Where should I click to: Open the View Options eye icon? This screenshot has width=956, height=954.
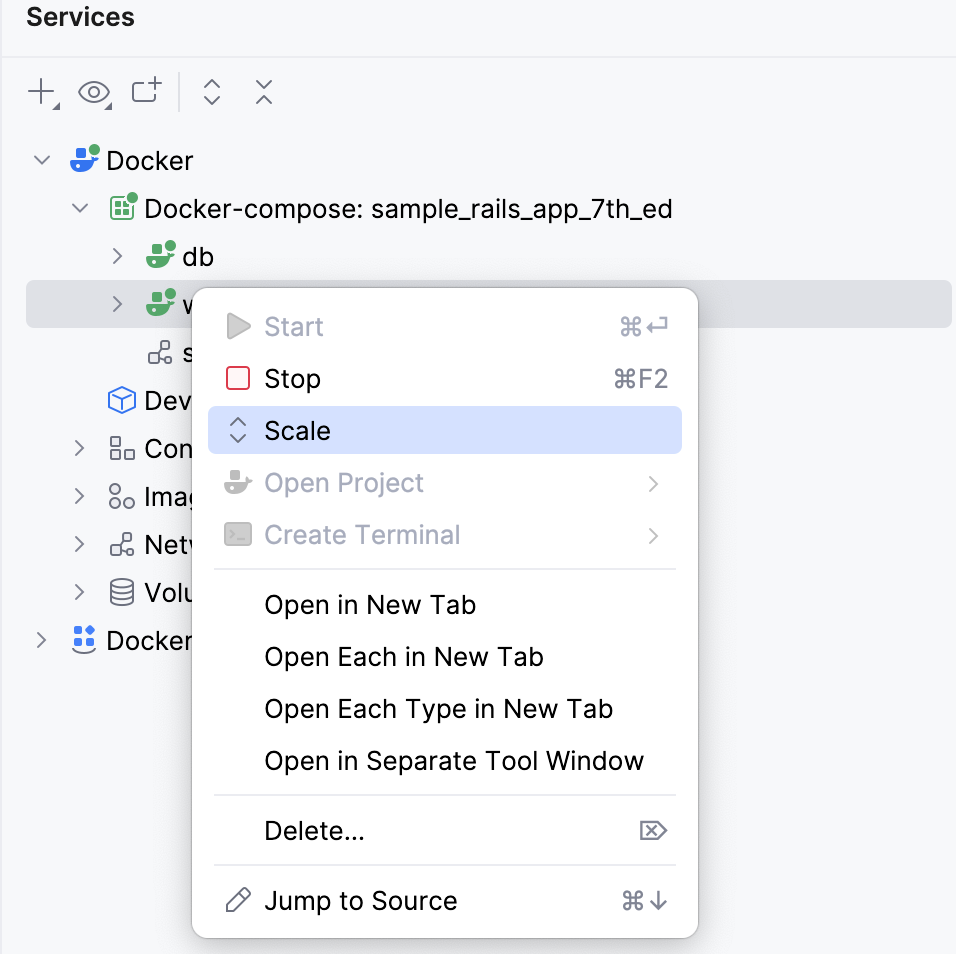pyautogui.click(x=92, y=92)
